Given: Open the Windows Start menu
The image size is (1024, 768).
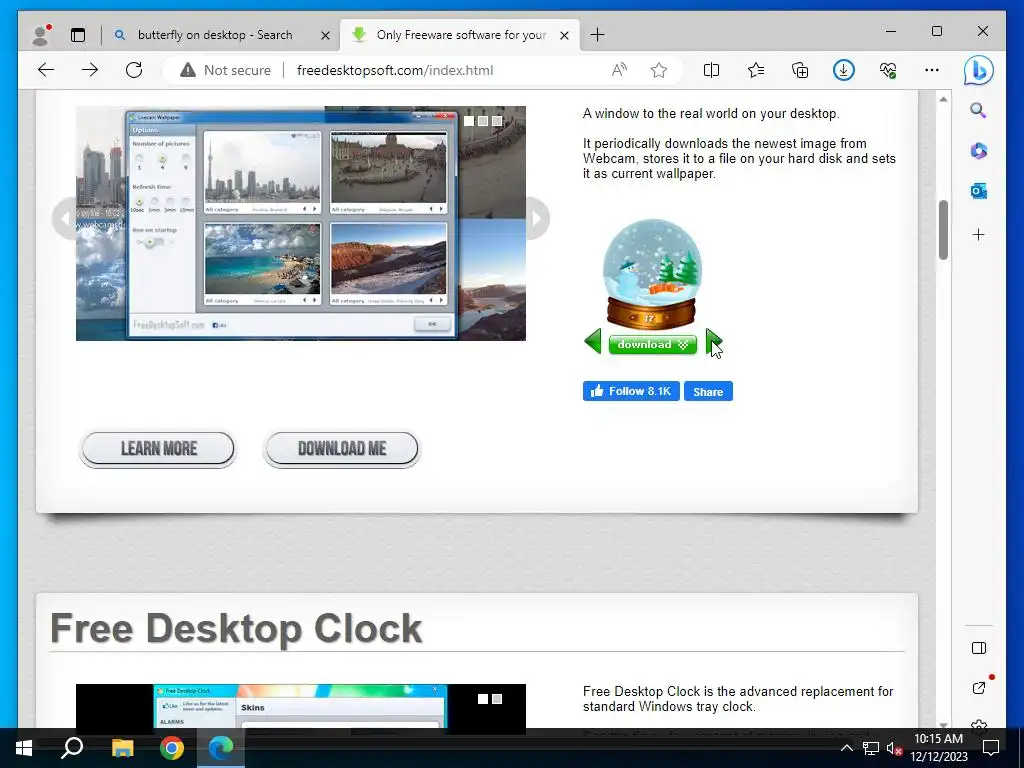Looking at the screenshot, I should [x=24, y=748].
